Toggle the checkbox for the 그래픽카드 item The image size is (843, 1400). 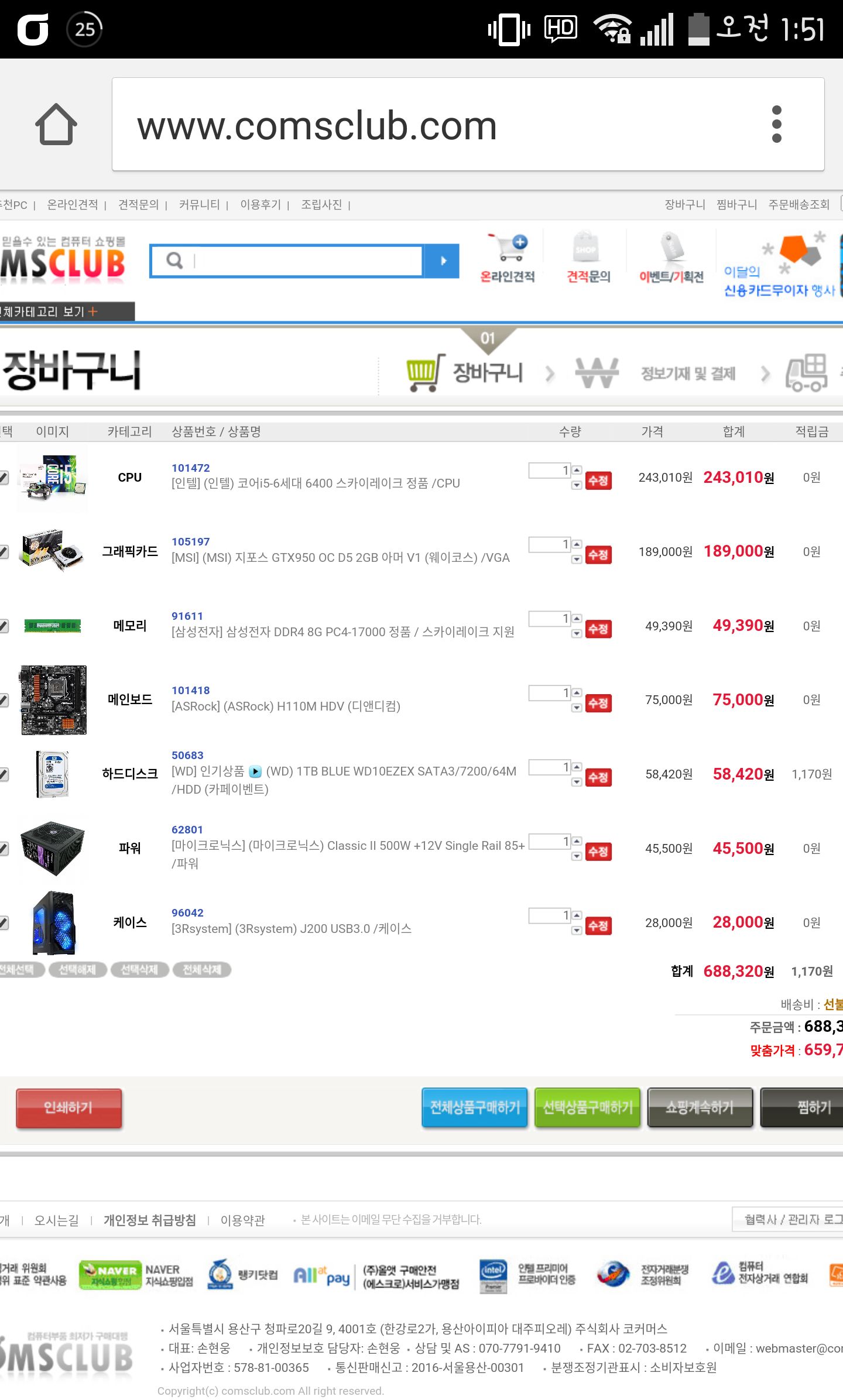[4, 552]
